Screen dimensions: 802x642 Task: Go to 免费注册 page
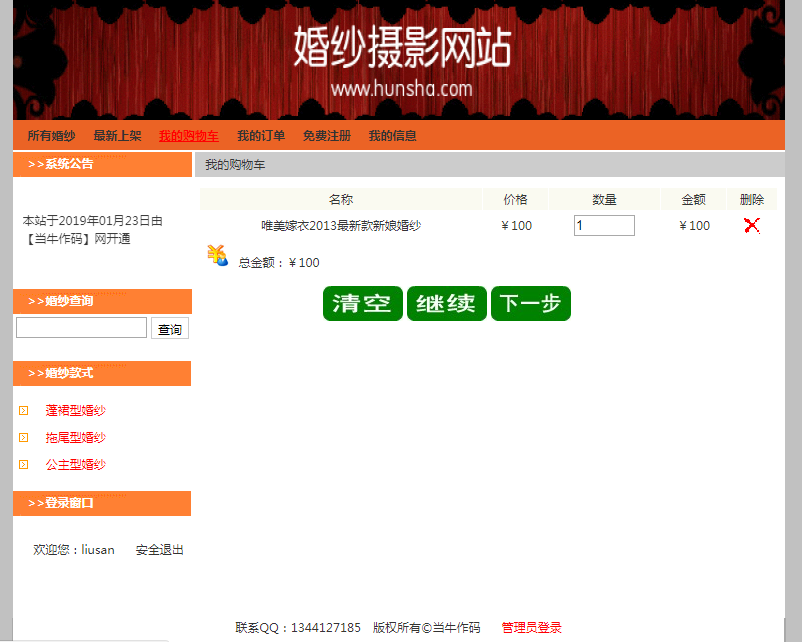coord(327,136)
